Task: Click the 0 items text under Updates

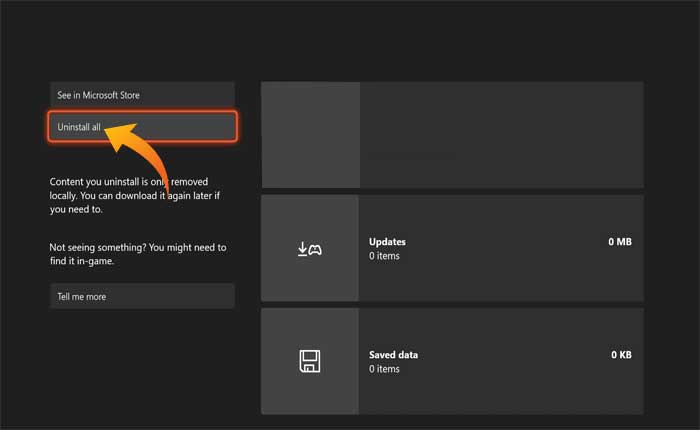Action: click(384, 256)
